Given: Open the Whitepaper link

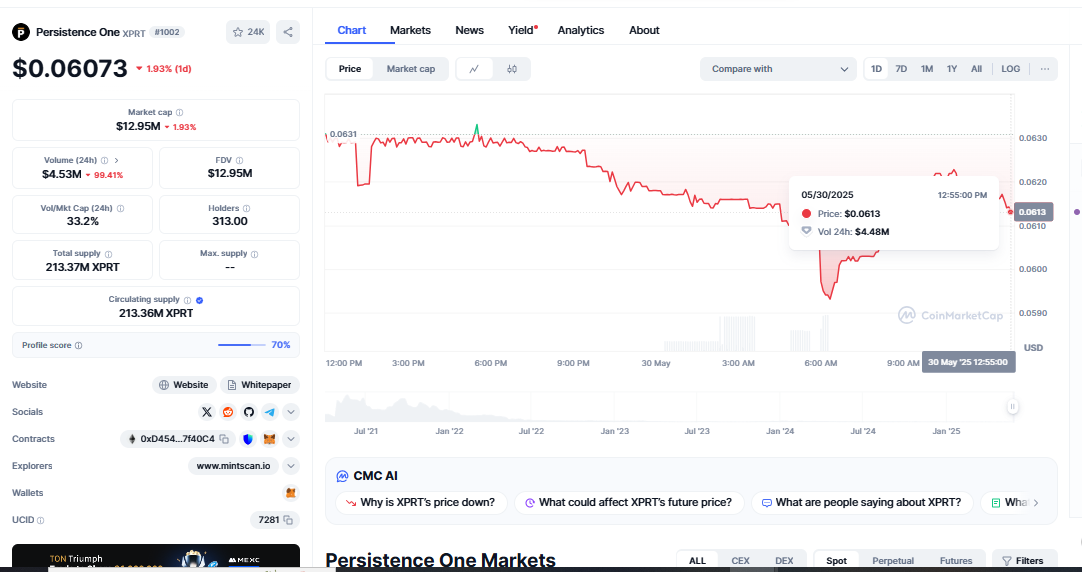Looking at the screenshot, I should (x=260, y=385).
